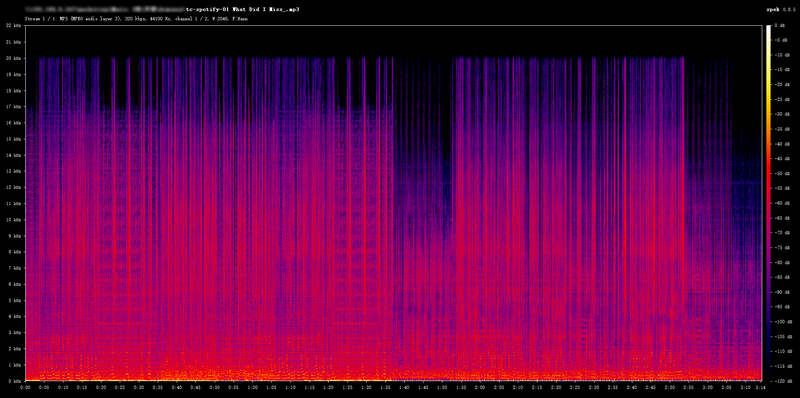
Task: Click the "10 kHz" frequency axis label
Action: click(13, 219)
